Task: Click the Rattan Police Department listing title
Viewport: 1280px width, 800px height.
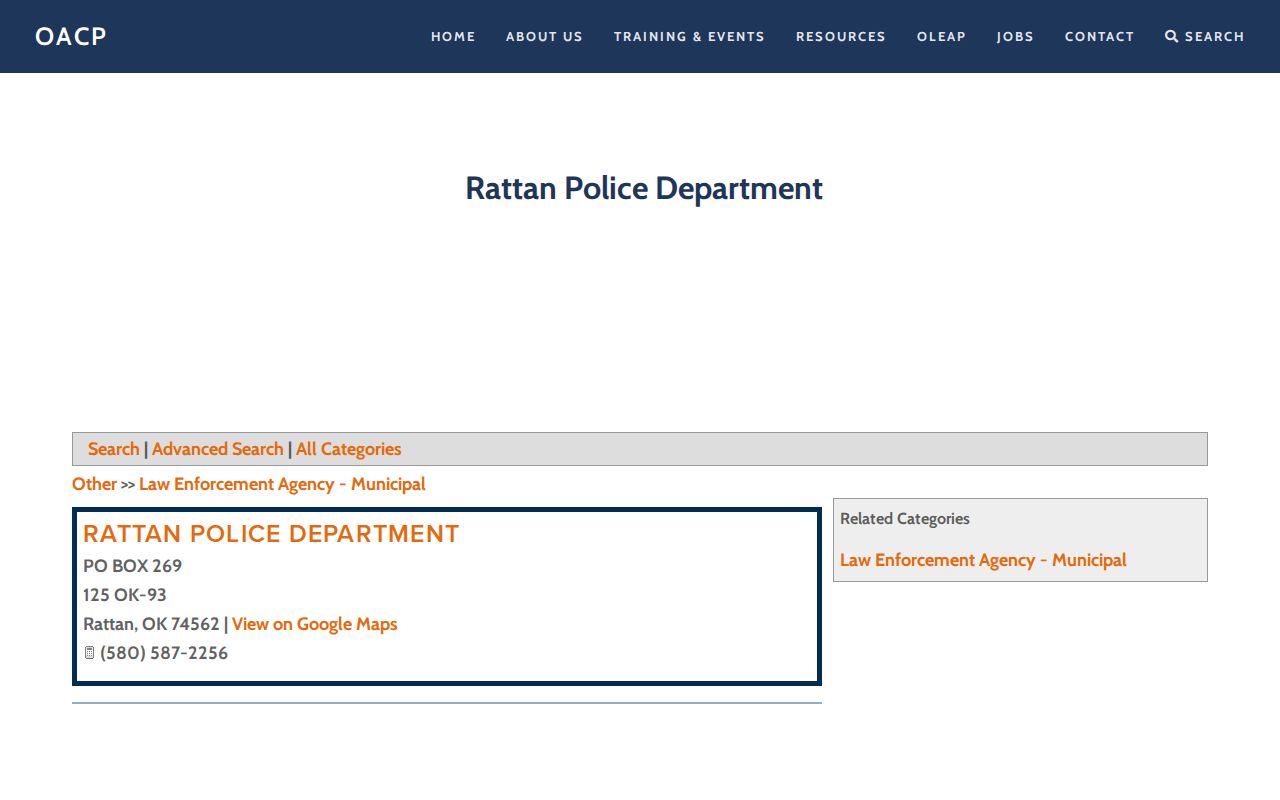Action: point(271,534)
